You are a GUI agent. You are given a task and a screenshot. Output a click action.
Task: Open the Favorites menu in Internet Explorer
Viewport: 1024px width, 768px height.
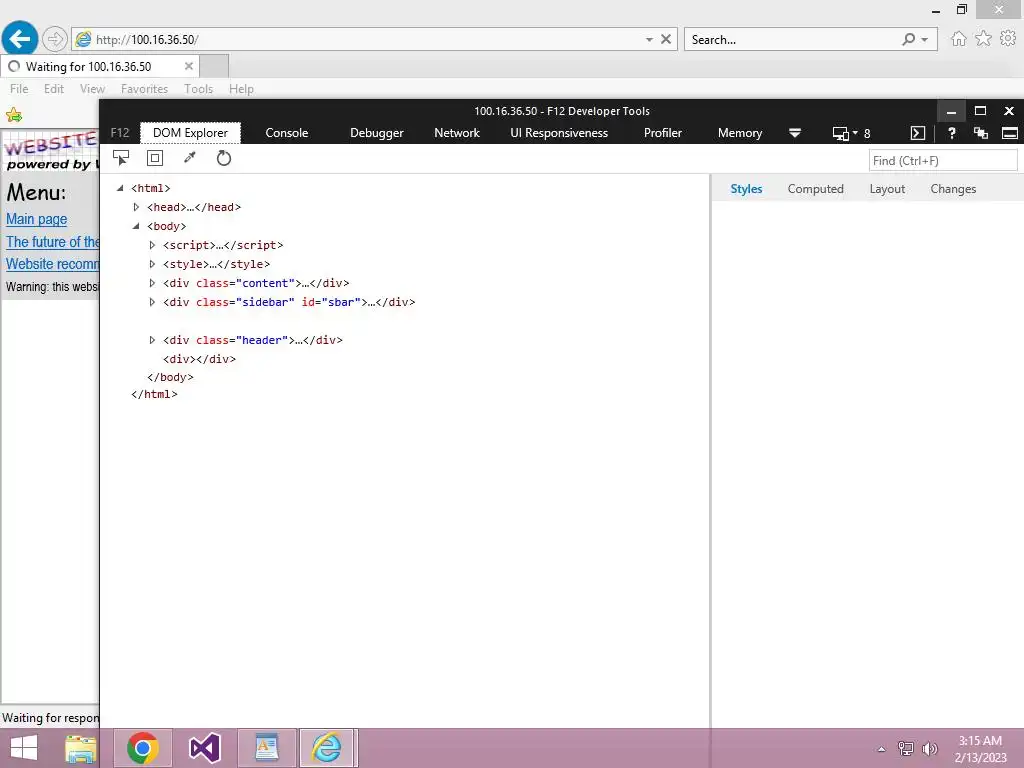click(x=144, y=89)
